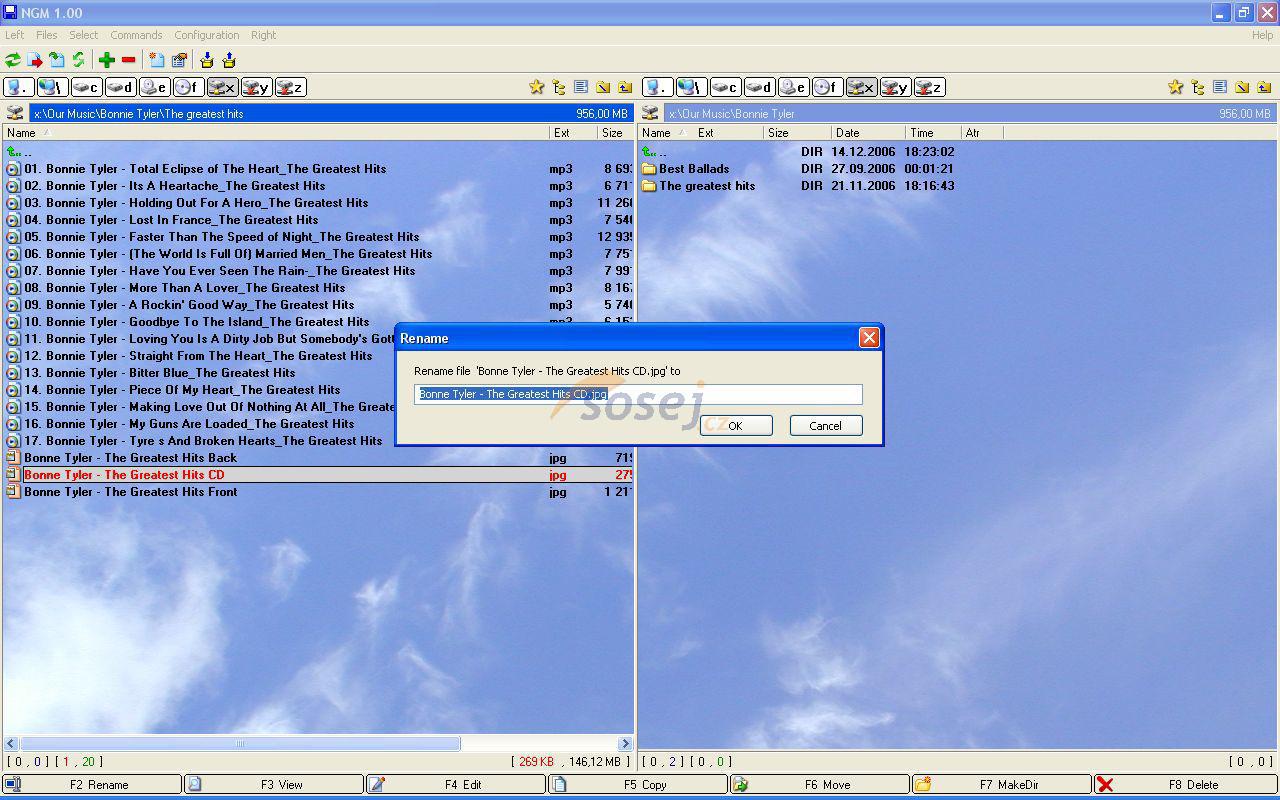The width and height of the screenshot is (1280, 800).
Task: Click the red minus deselect icon
Action: click(128, 60)
